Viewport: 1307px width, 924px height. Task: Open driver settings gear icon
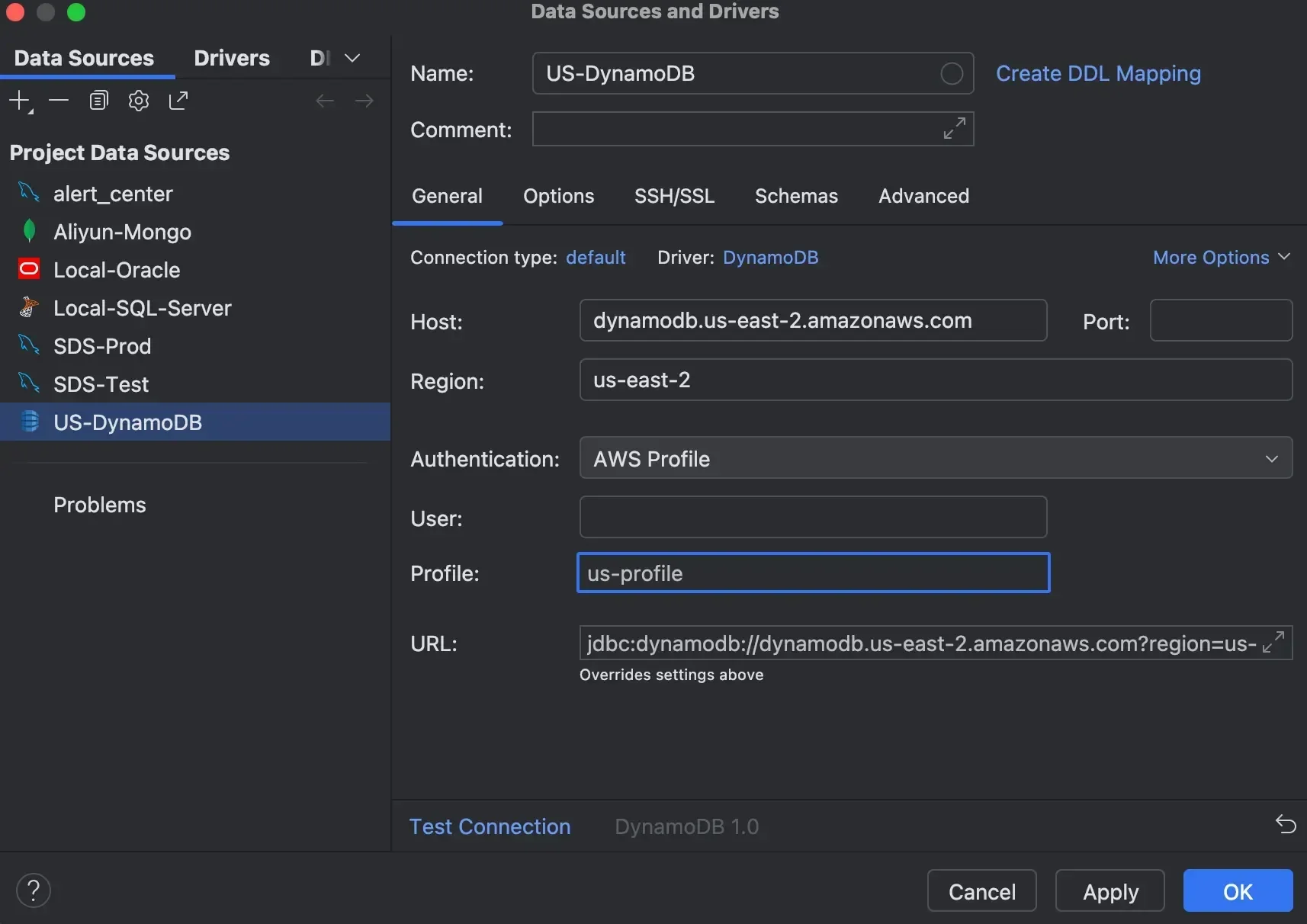point(139,101)
